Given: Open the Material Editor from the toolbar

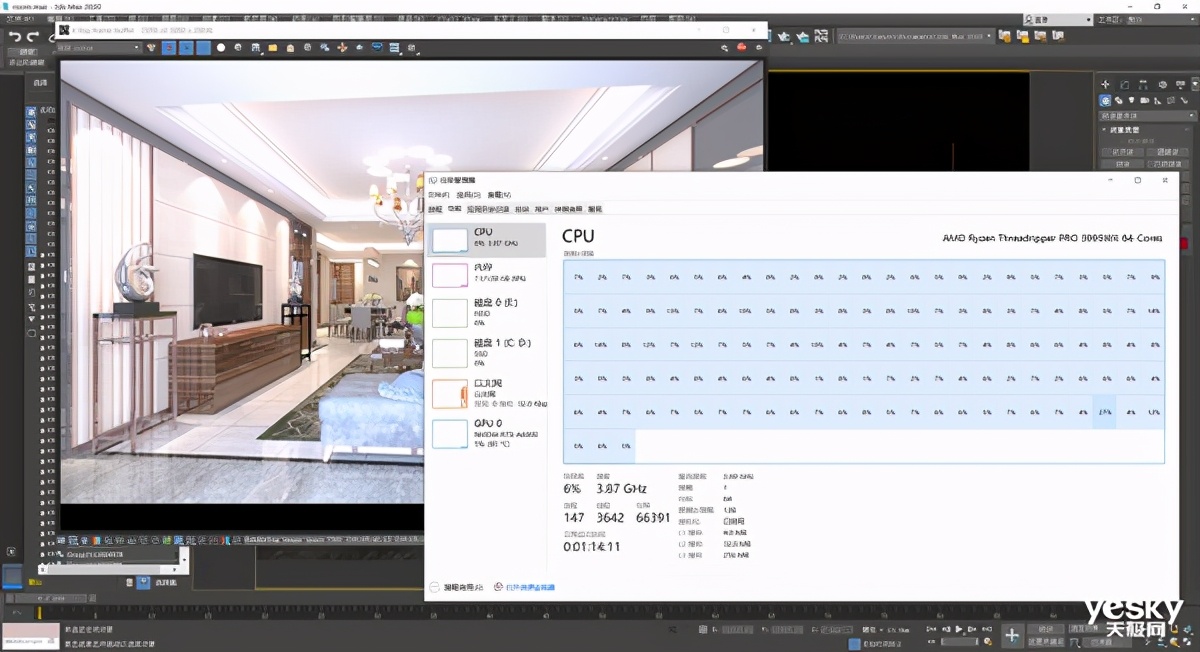Looking at the screenshot, I should click(378, 46).
